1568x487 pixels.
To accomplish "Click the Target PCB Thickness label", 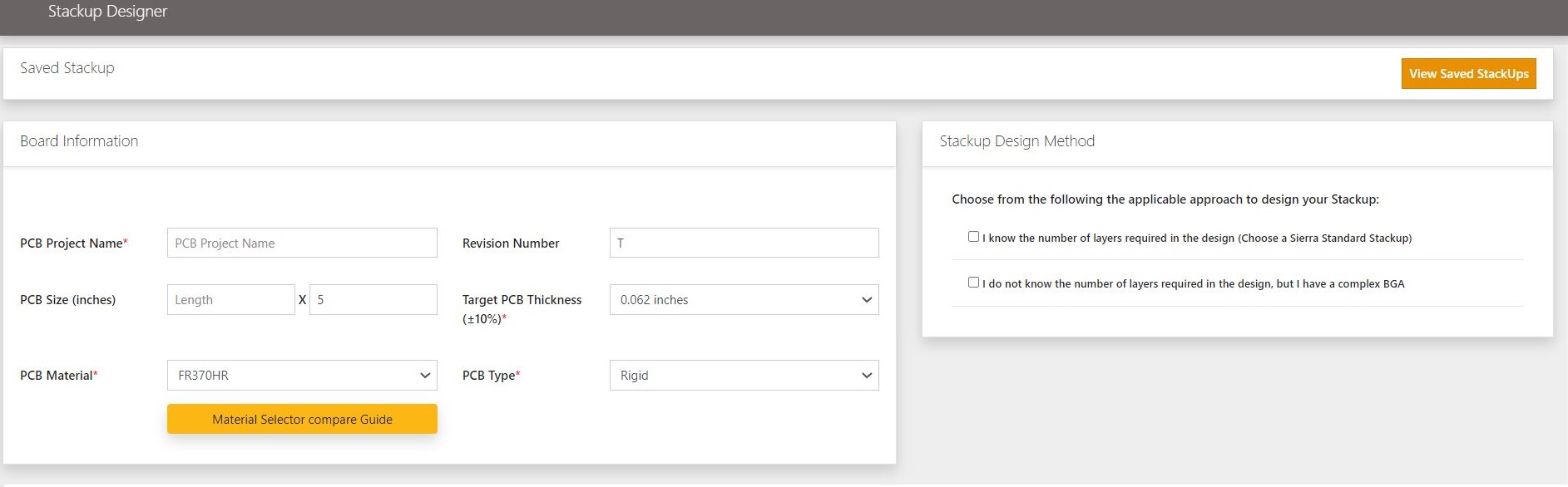I will click(x=522, y=300).
